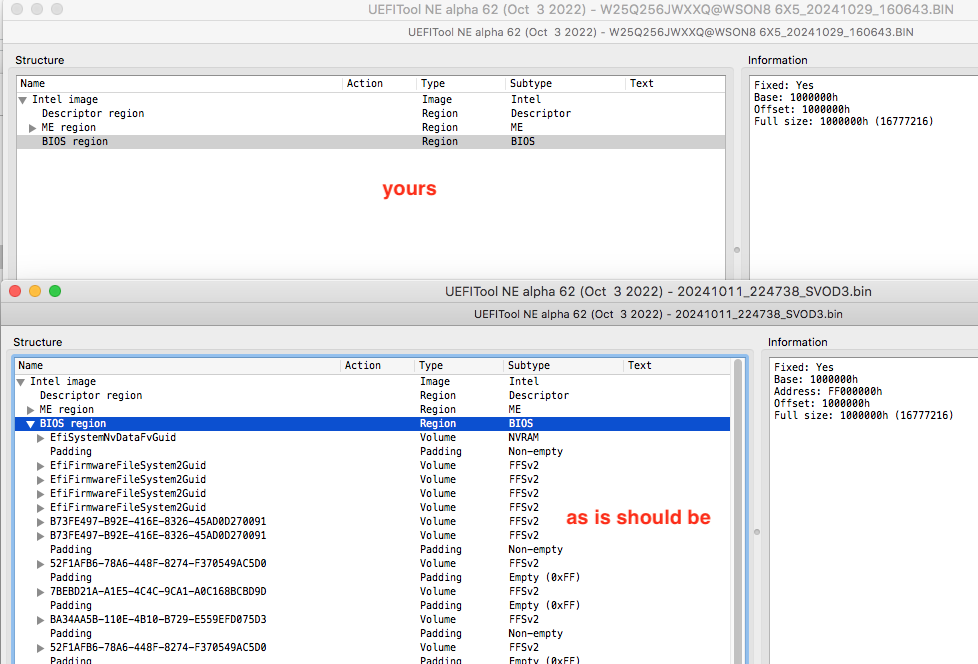Expand ME region in the W25Q256JWXXQ window
Image resolution: width=978 pixels, height=664 pixels.
32,128
